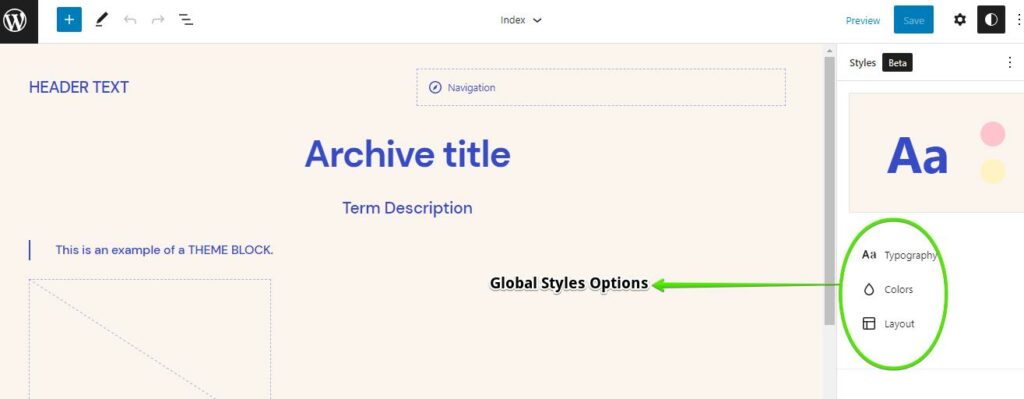
Task: Open the Index template dropdown
Action: (x=521, y=20)
